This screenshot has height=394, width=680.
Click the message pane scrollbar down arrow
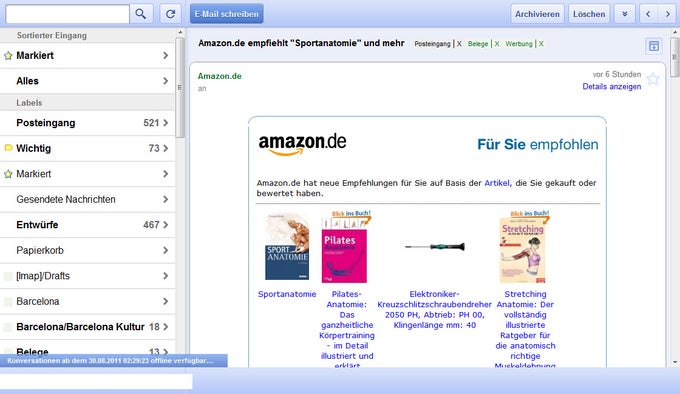tap(674, 362)
